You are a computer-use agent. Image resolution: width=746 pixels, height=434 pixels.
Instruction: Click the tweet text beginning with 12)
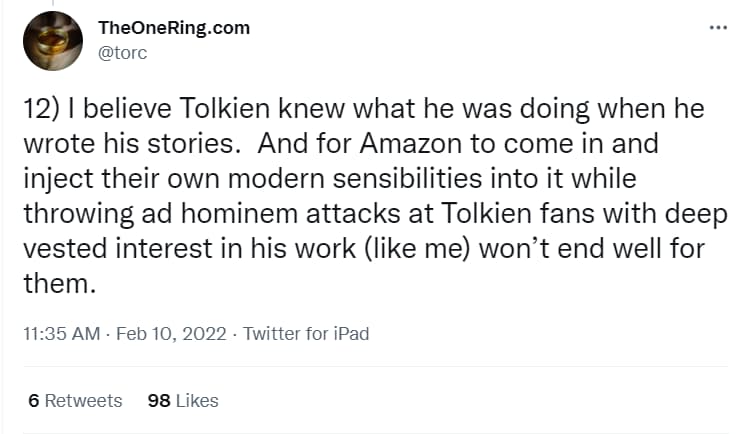click(375, 196)
